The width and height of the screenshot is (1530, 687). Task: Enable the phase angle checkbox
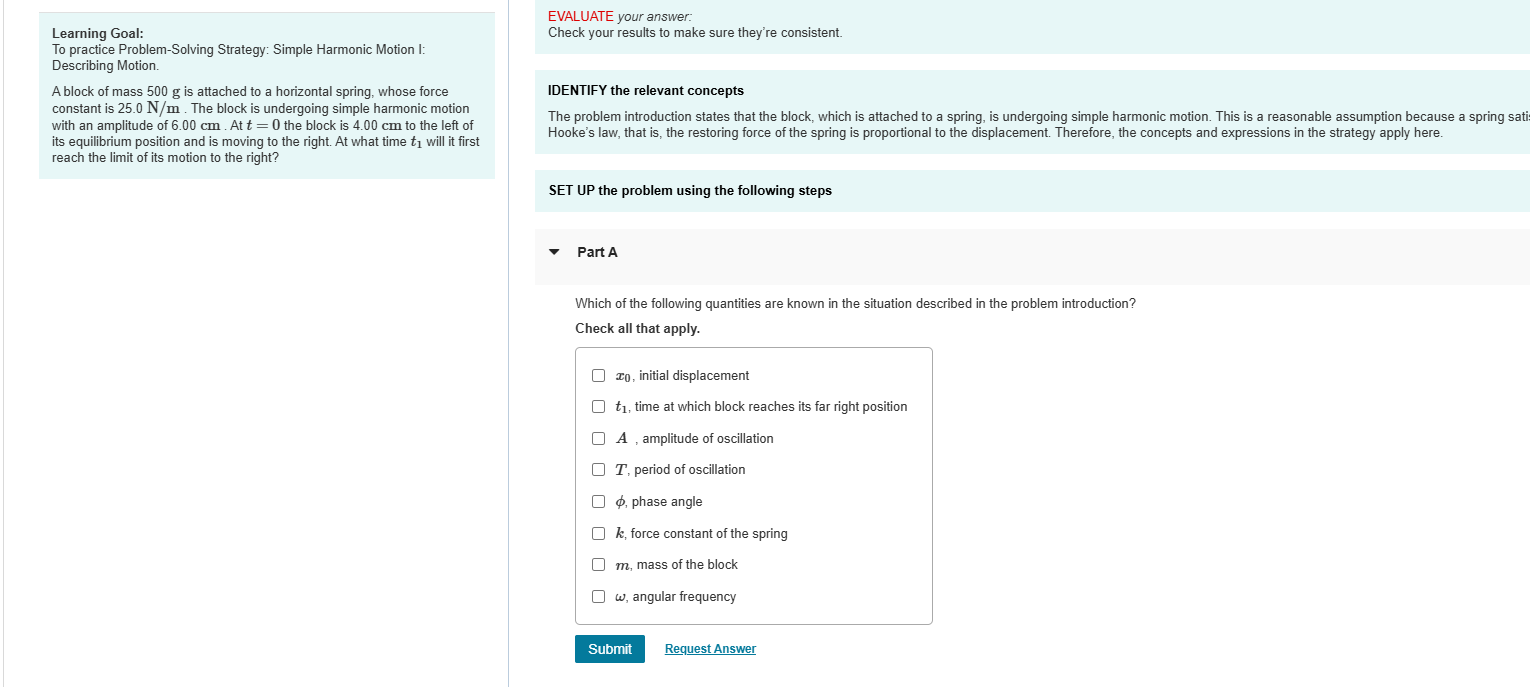coord(598,501)
